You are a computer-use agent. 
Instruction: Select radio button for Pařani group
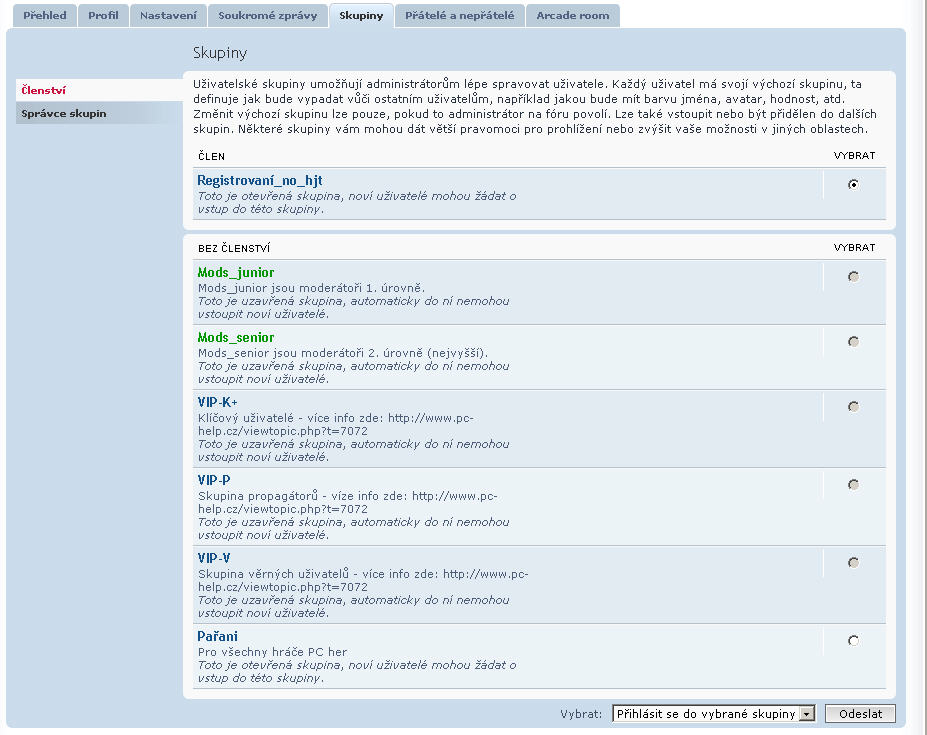(x=853, y=641)
